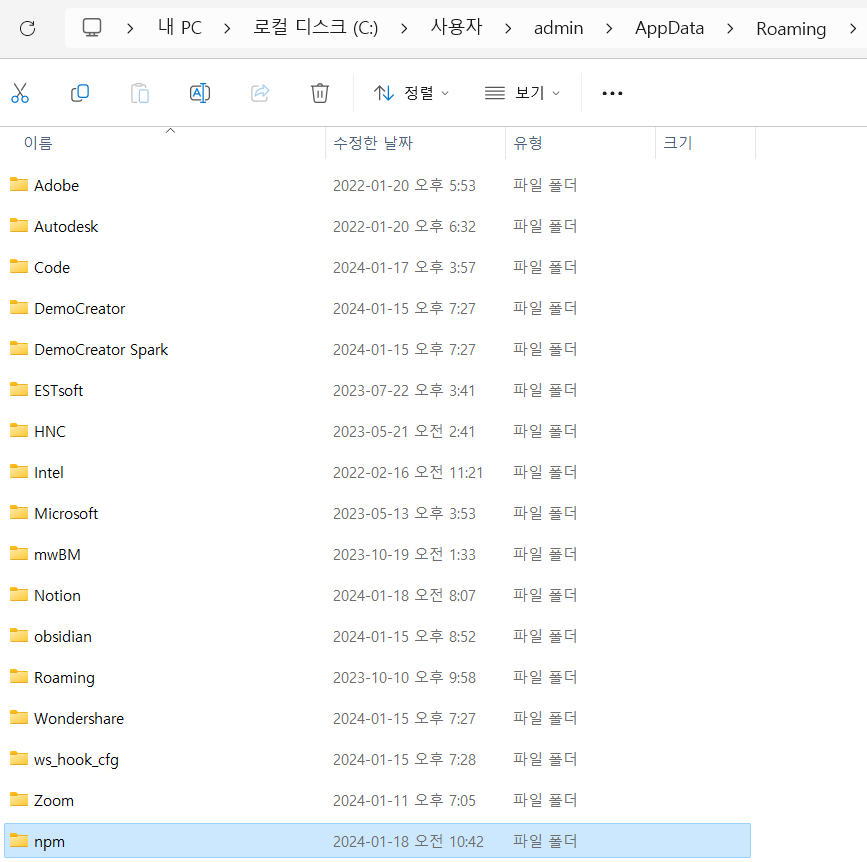Expand the chevron after AppData
The image size is (867, 862).
(730, 28)
